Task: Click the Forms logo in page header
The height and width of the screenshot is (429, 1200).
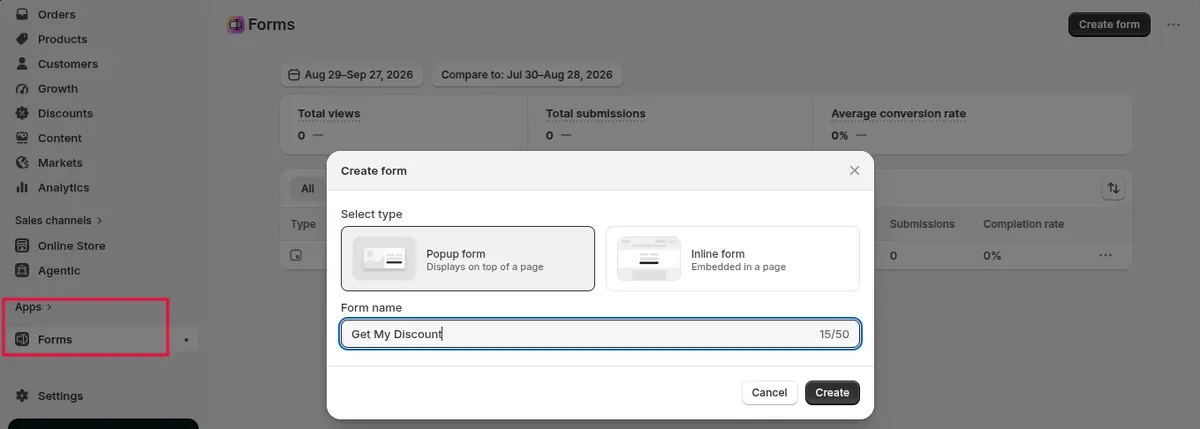Action: pyautogui.click(x=236, y=24)
